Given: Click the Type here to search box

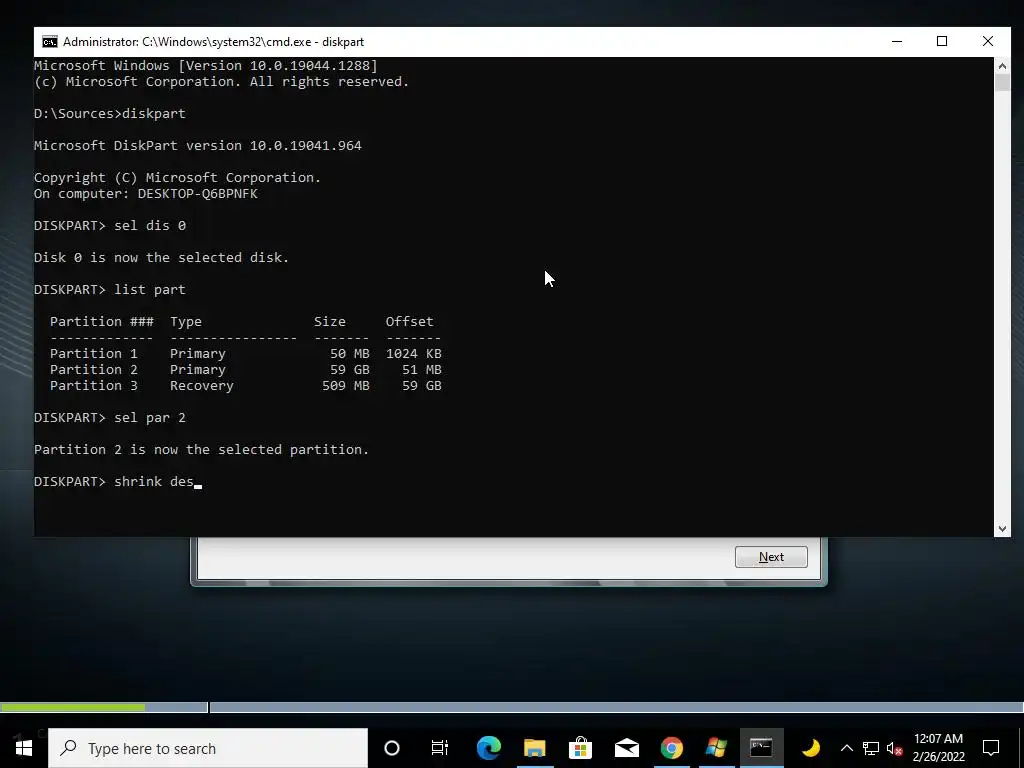Looking at the screenshot, I should pos(208,748).
